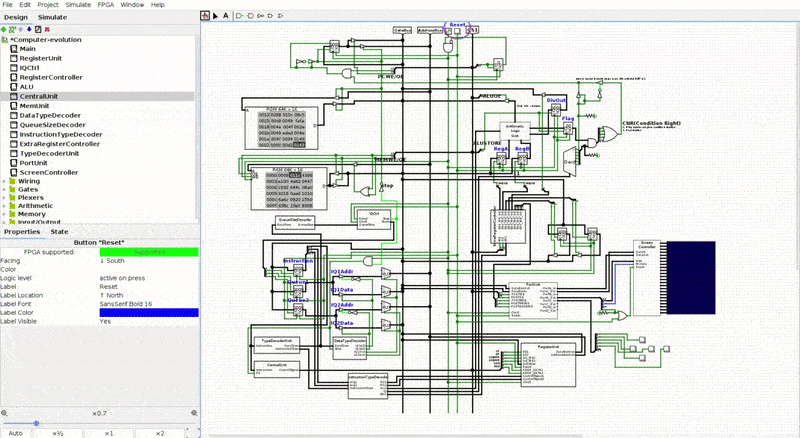Viewport: 800px width, 438px height.
Task: Open the FPGA menu
Action: coord(103,5)
